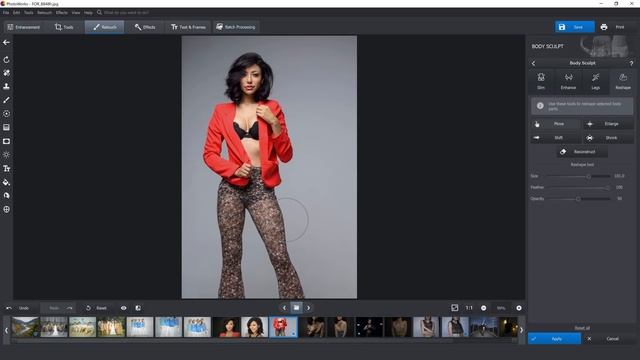Open the File menu
The height and width of the screenshot is (360, 640).
point(6,13)
